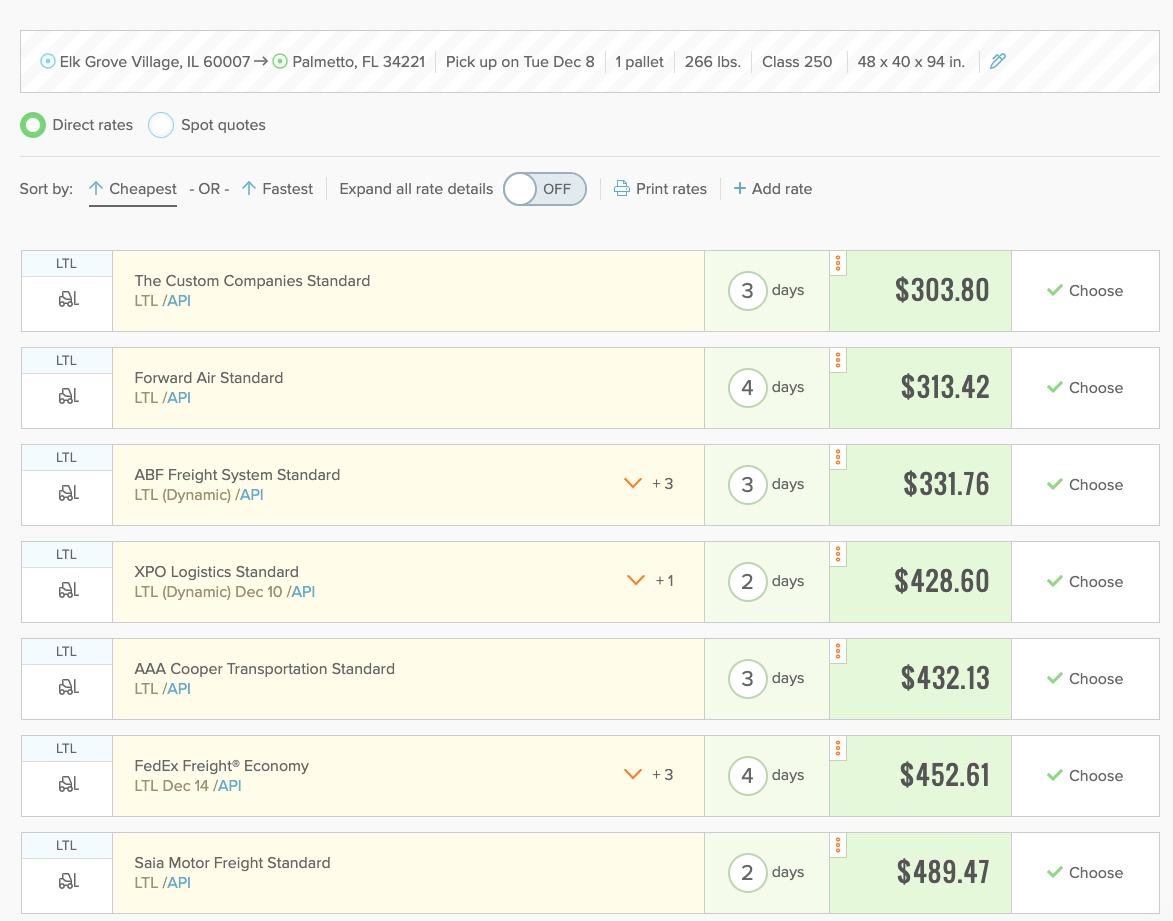Open three-dot menu on Forward Air price

click(x=838, y=360)
